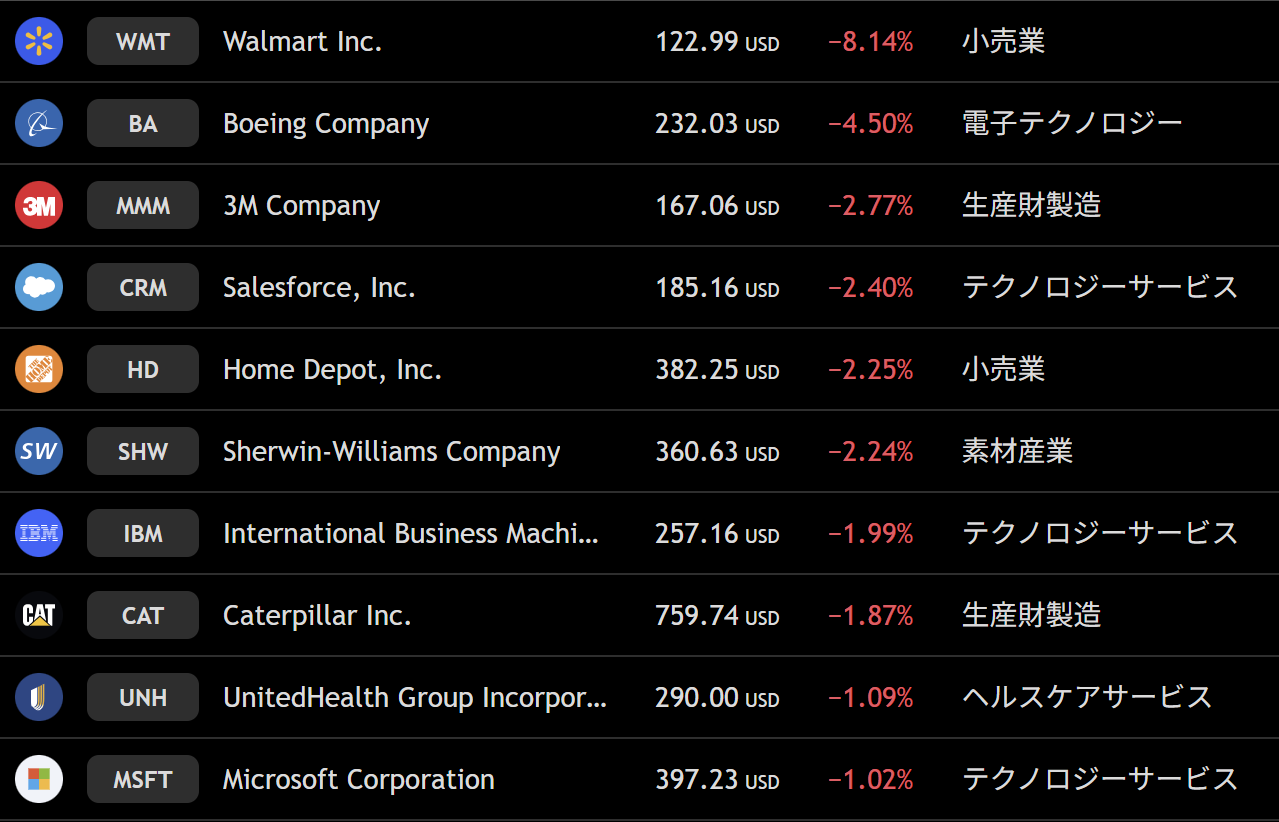This screenshot has width=1279, height=822.
Task: Click the Microsoft logo icon
Action: pos(39,780)
